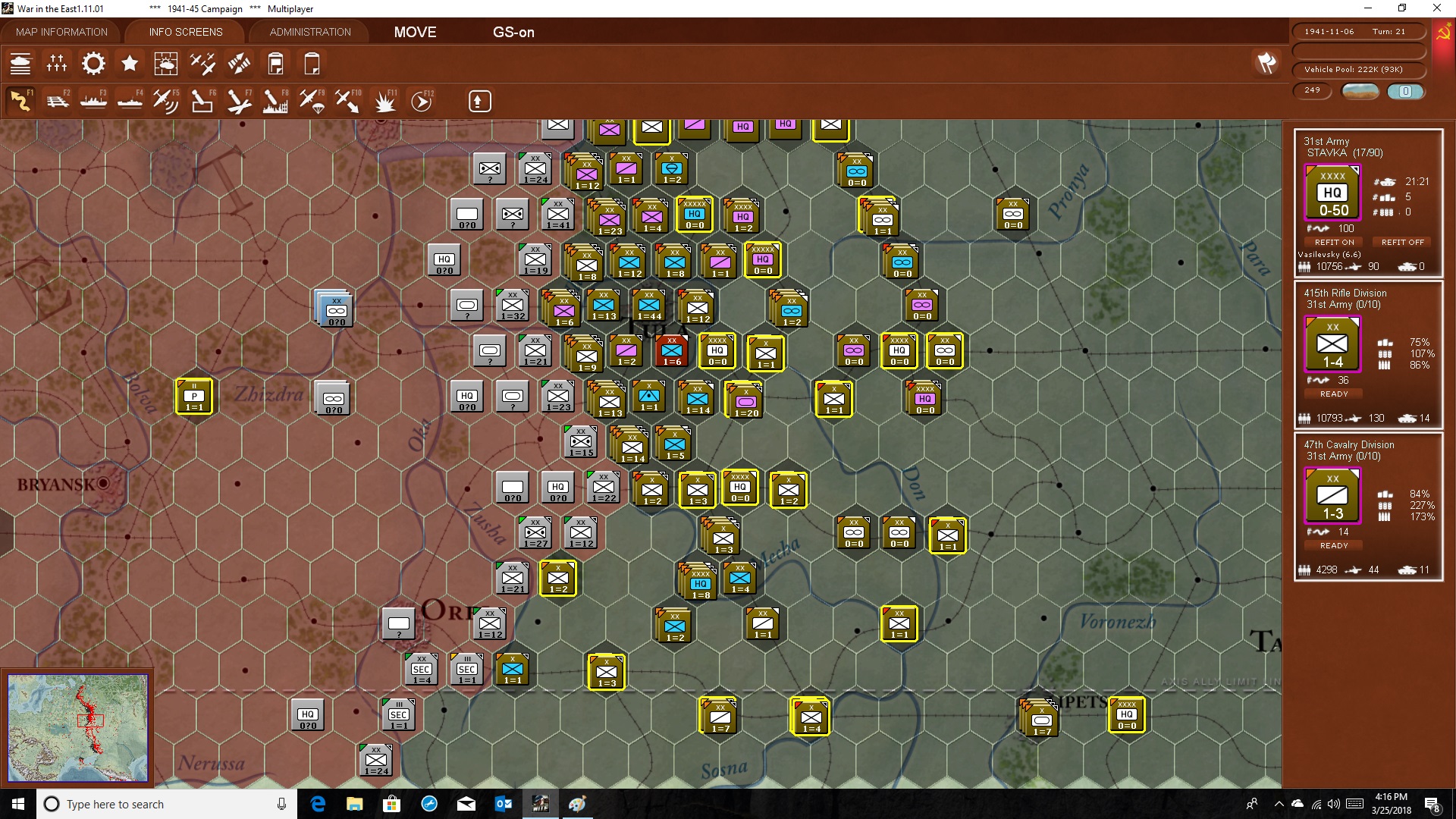Click the weather terrain indicator pill

pyautogui.click(x=1360, y=91)
